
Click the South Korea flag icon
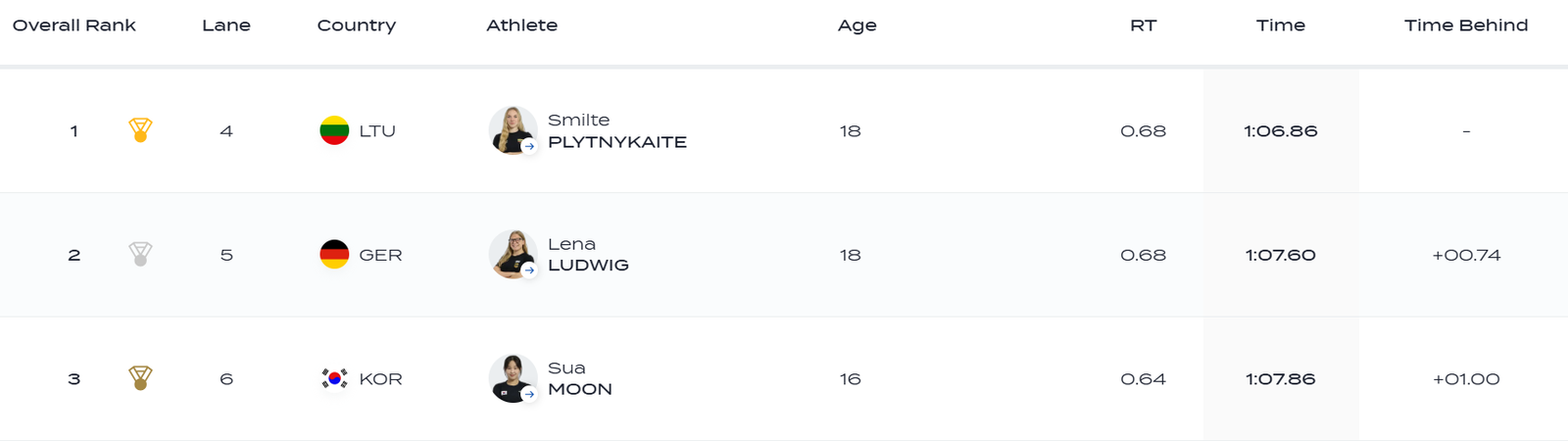[334, 378]
